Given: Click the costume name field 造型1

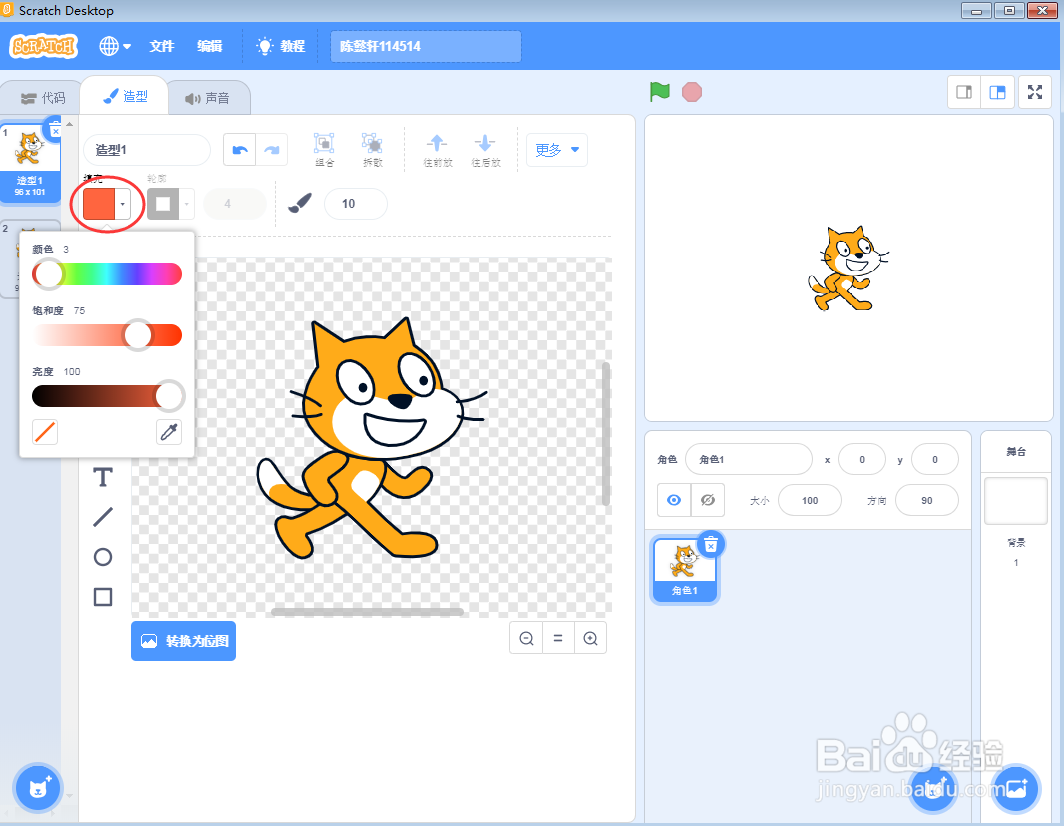Looking at the screenshot, I should 147,150.
